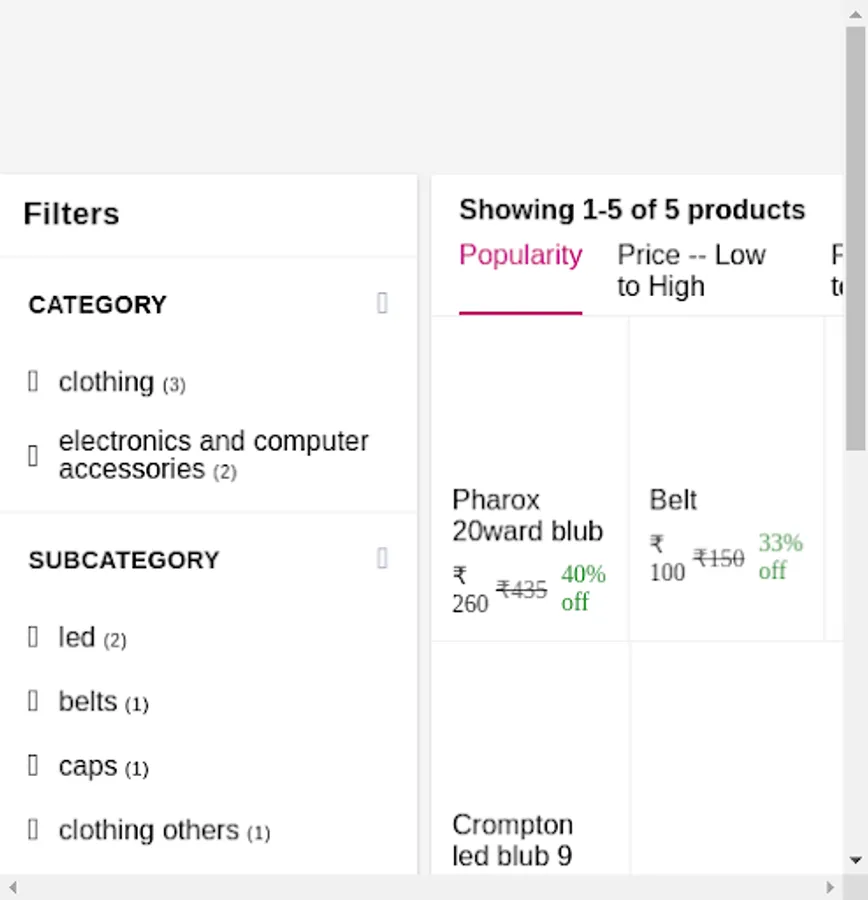Click the Belt product image area
The height and width of the screenshot is (900, 868).
pos(726,400)
